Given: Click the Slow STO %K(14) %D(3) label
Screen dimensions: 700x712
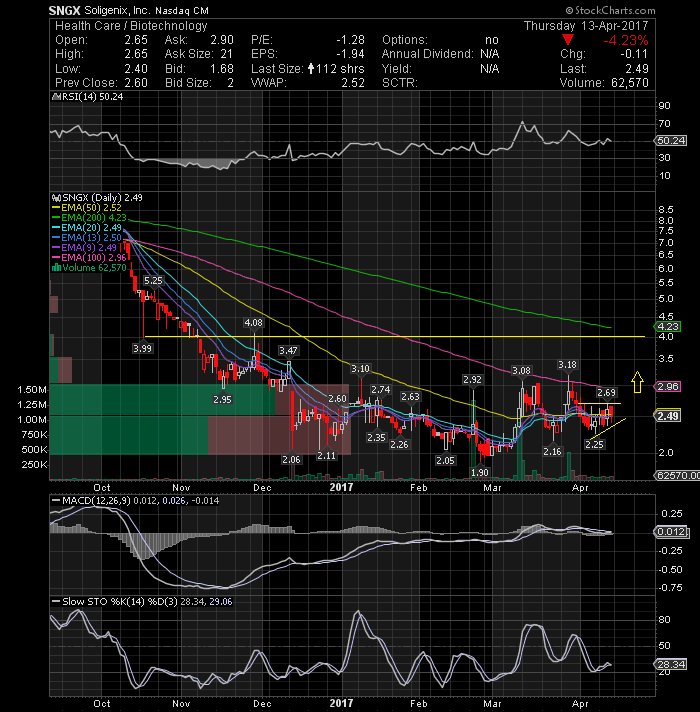Looking at the screenshot, I should [x=142, y=602].
